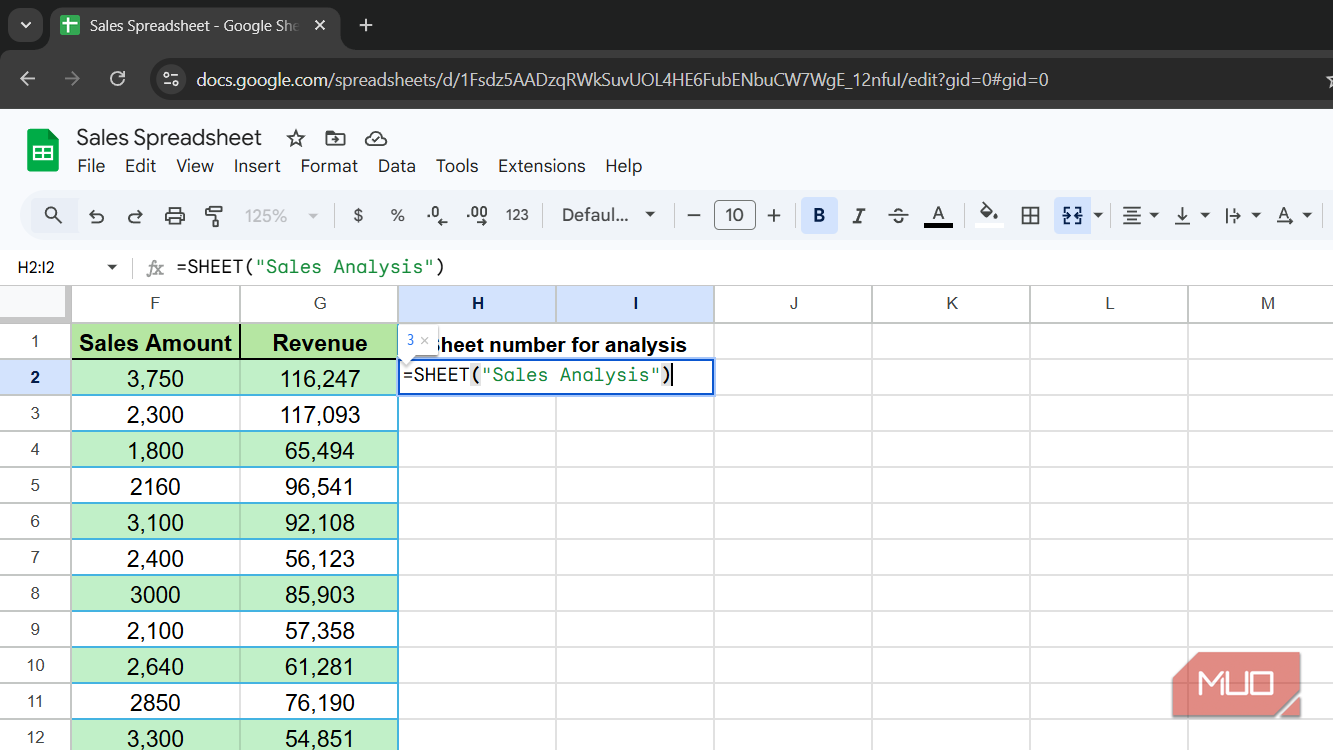Rename the Sales Spreadsheet title

click(169, 138)
